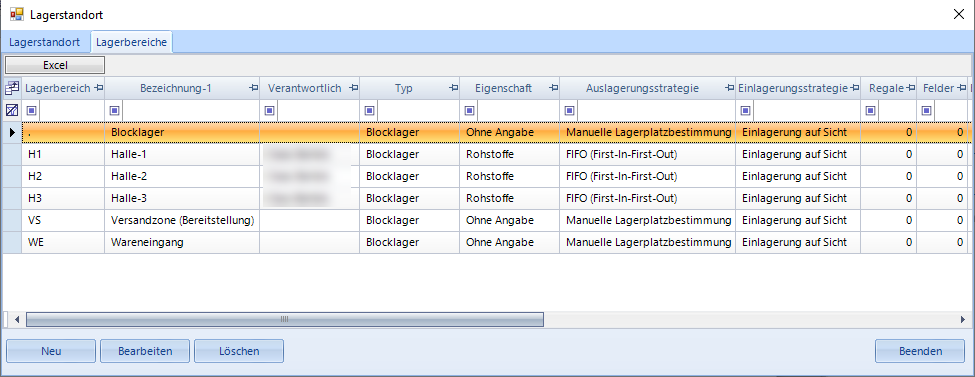Click FIFO (First-In-First-Out) in the H2 row

coord(647,176)
